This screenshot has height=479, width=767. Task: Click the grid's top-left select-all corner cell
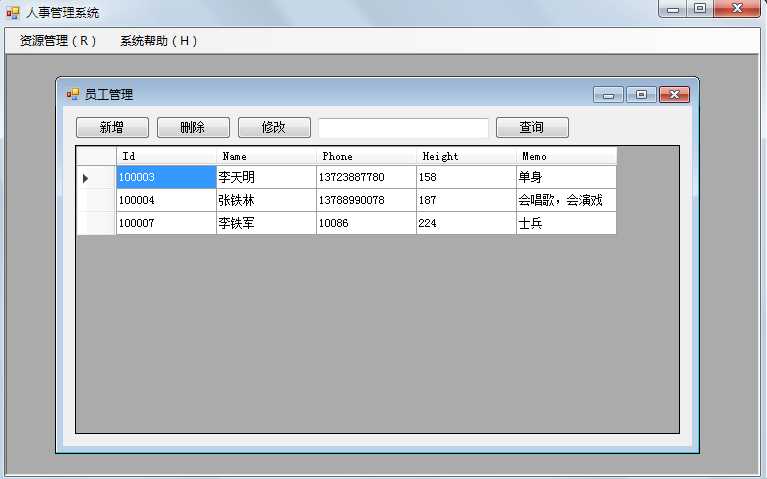point(96,156)
